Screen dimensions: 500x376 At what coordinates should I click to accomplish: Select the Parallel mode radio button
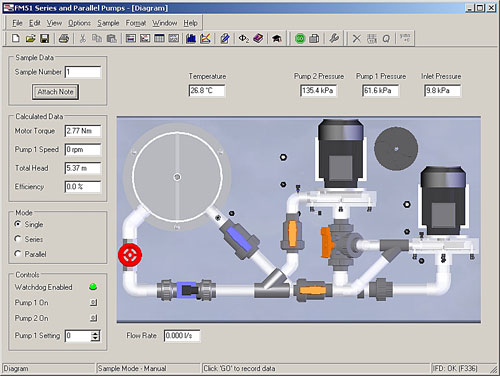pos(18,254)
